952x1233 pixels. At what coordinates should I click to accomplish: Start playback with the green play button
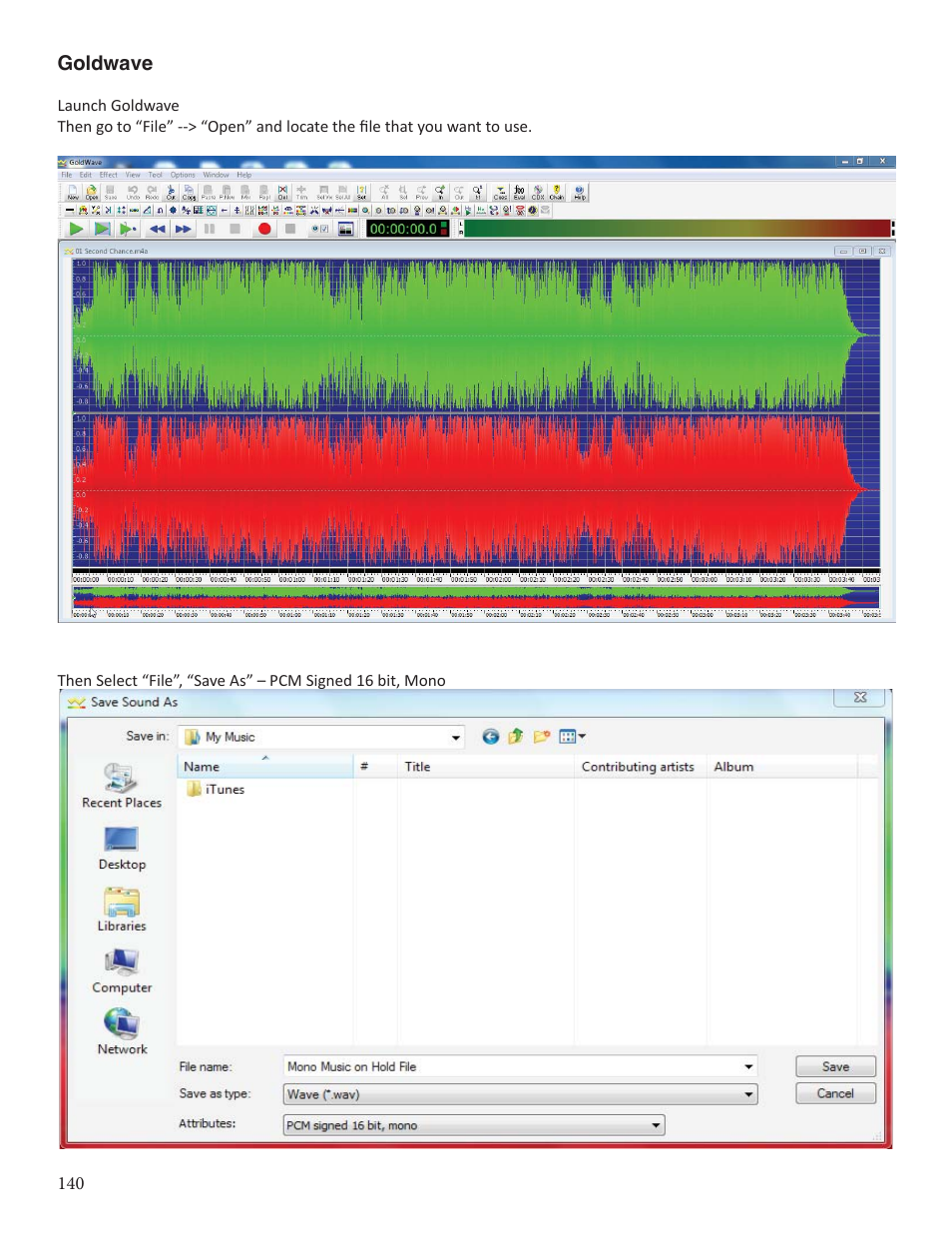(76, 229)
